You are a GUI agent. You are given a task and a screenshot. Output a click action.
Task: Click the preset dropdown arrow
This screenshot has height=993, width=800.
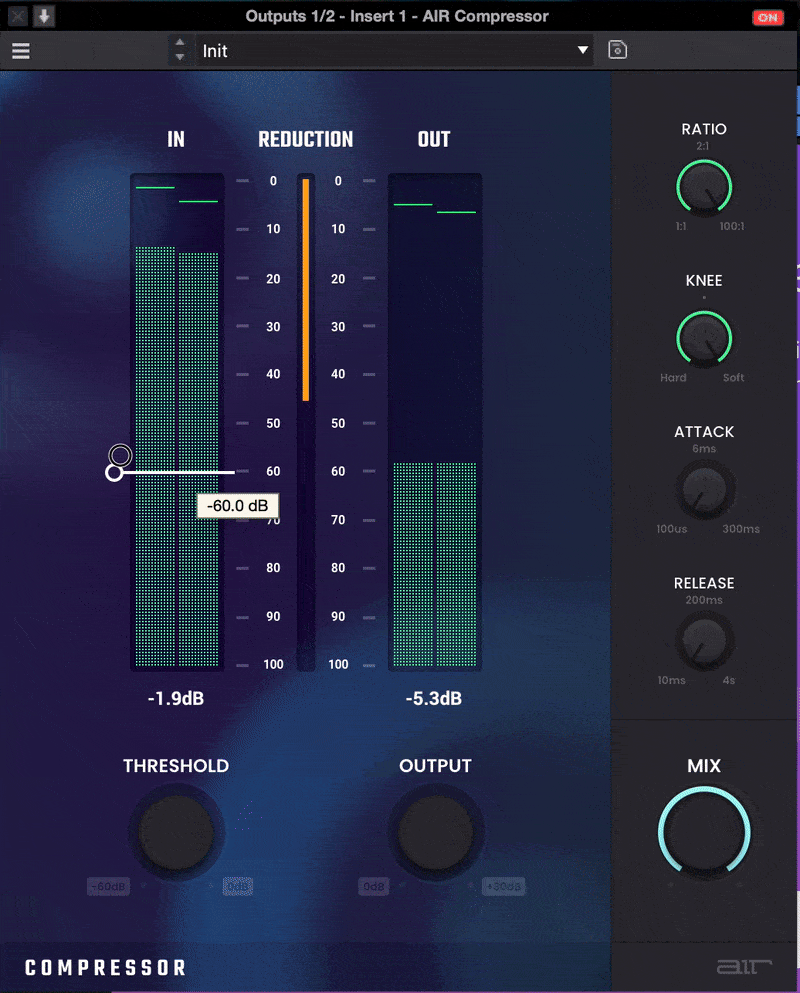(x=582, y=50)
